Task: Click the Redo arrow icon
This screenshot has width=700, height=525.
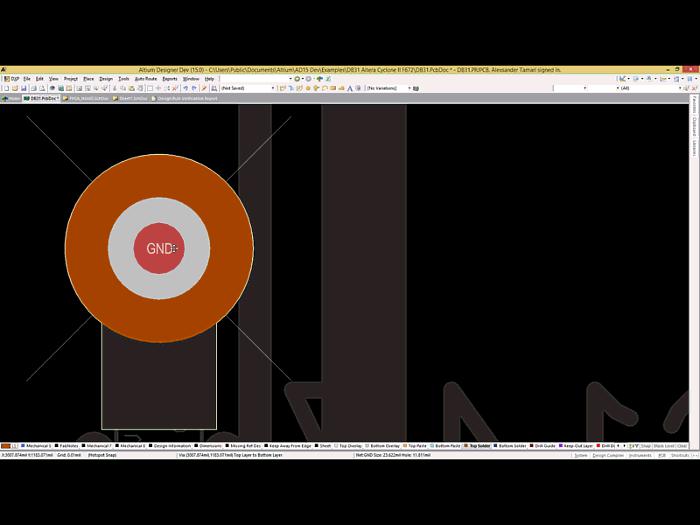Action: click(x=194, y=88)
